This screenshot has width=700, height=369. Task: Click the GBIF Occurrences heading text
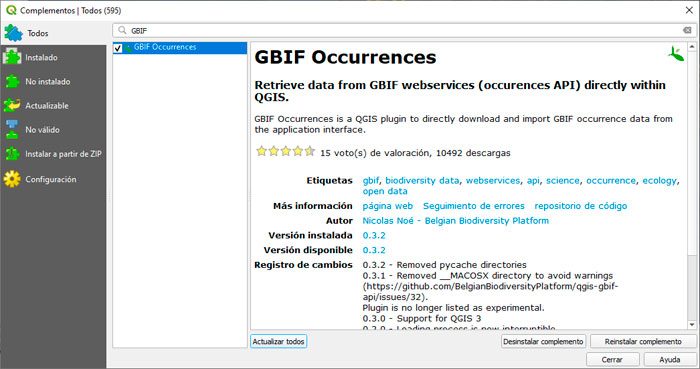(345, 58)
